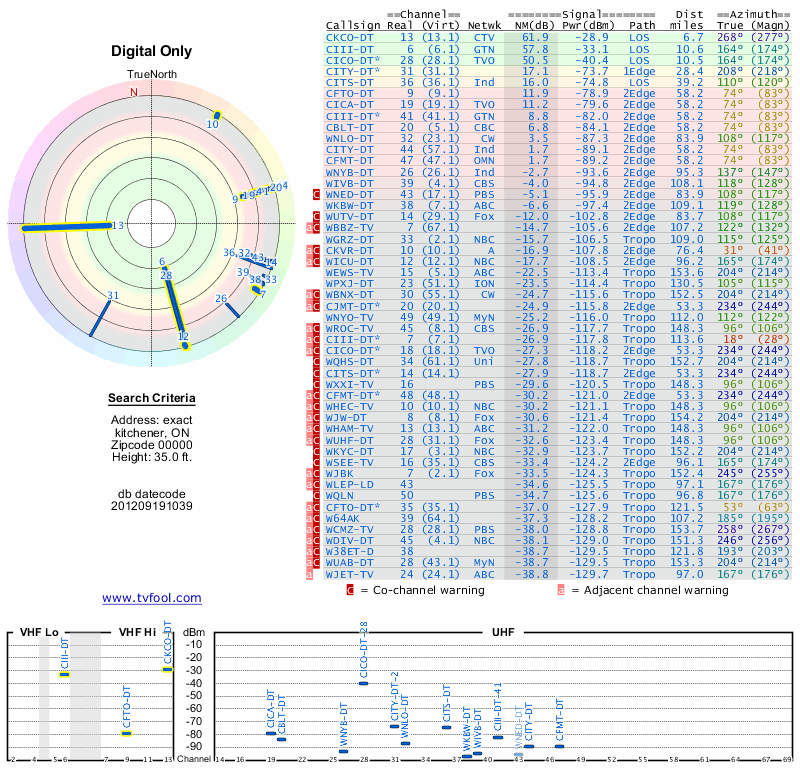Click channel 31 label on radar plot
The width and height of the screenshot is (800, 768).
[x=113, y=295]
